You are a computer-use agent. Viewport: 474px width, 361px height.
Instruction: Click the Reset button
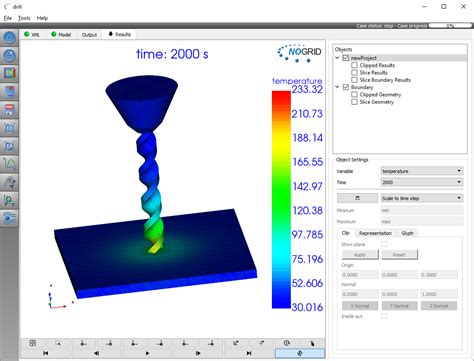pos(399,255)
